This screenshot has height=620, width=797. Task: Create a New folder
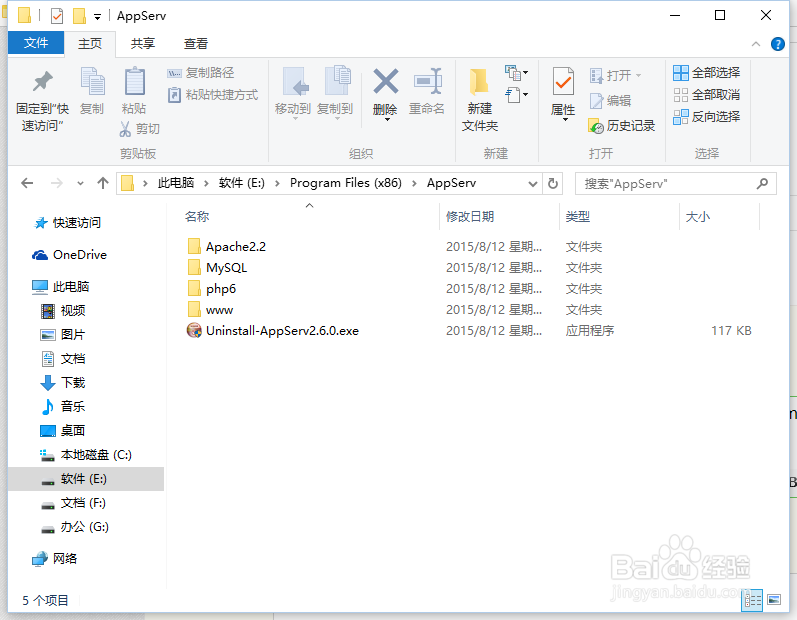coord(480,99)
